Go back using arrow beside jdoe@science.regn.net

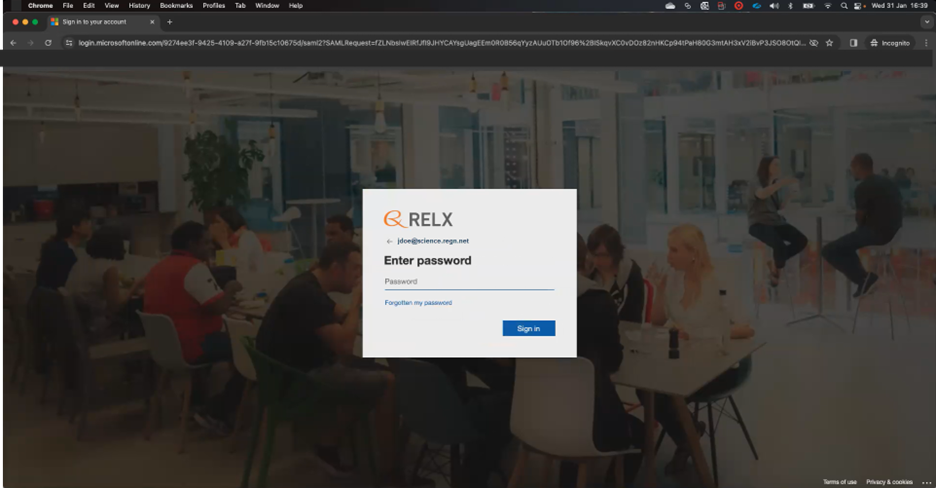pyautogui.click(x=389, y=242)
